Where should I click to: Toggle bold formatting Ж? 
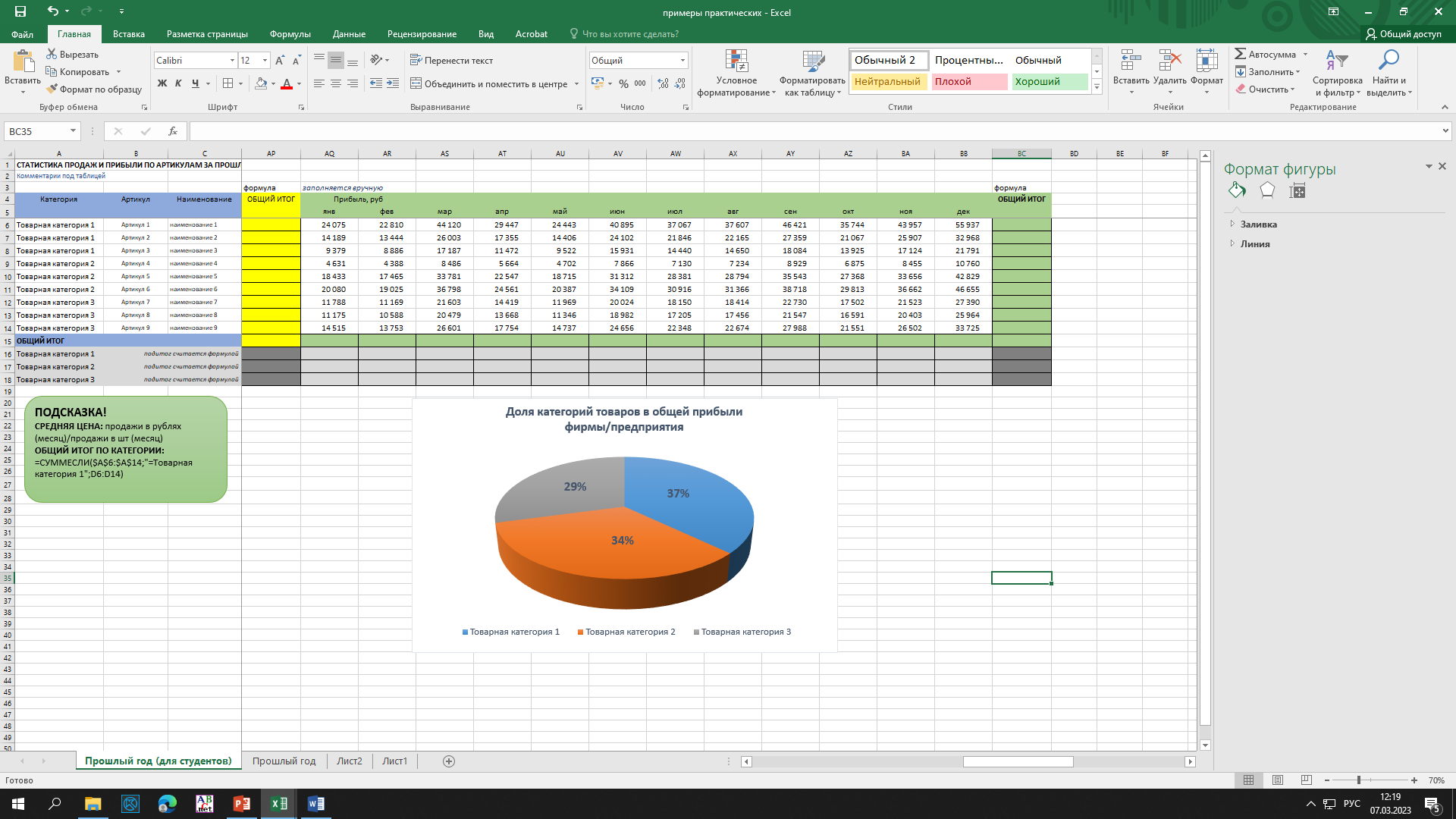coord(162,83)
